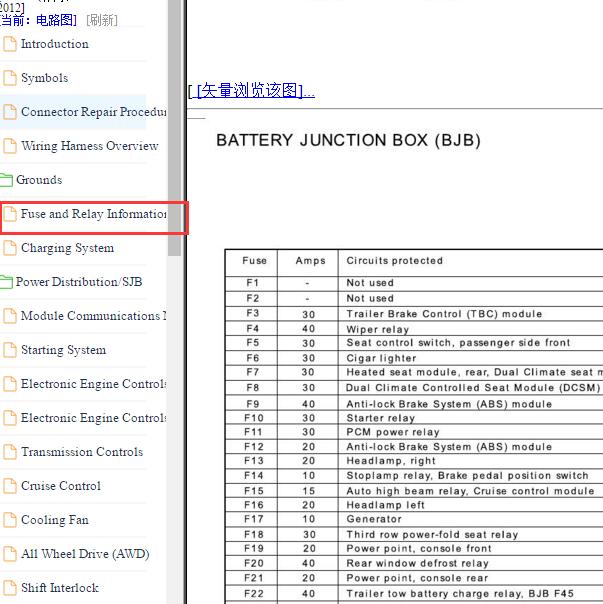Click the Module Communications page icon
The height and width of the screenshot is (604, 603).
tap(10, 316)
